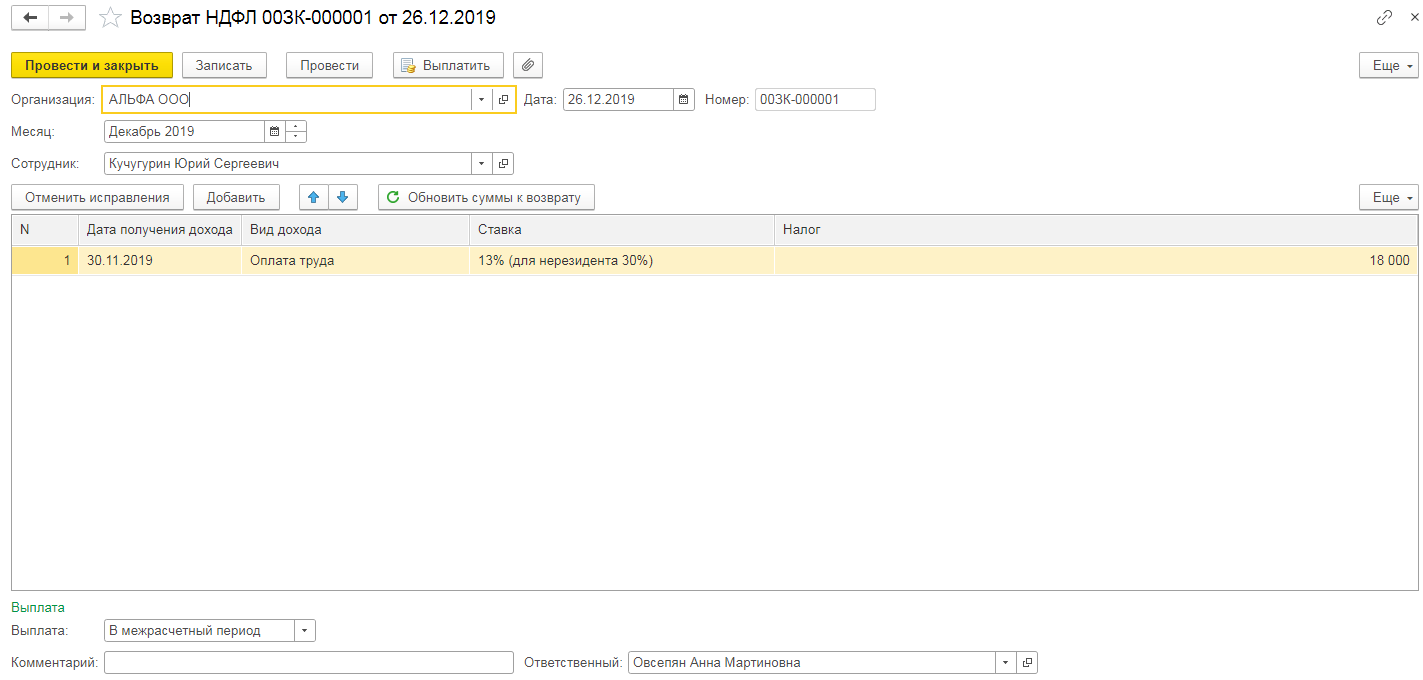Screen dimensions: 1423x680
Task: Focus the Номер input field
Action: (815, 100)
